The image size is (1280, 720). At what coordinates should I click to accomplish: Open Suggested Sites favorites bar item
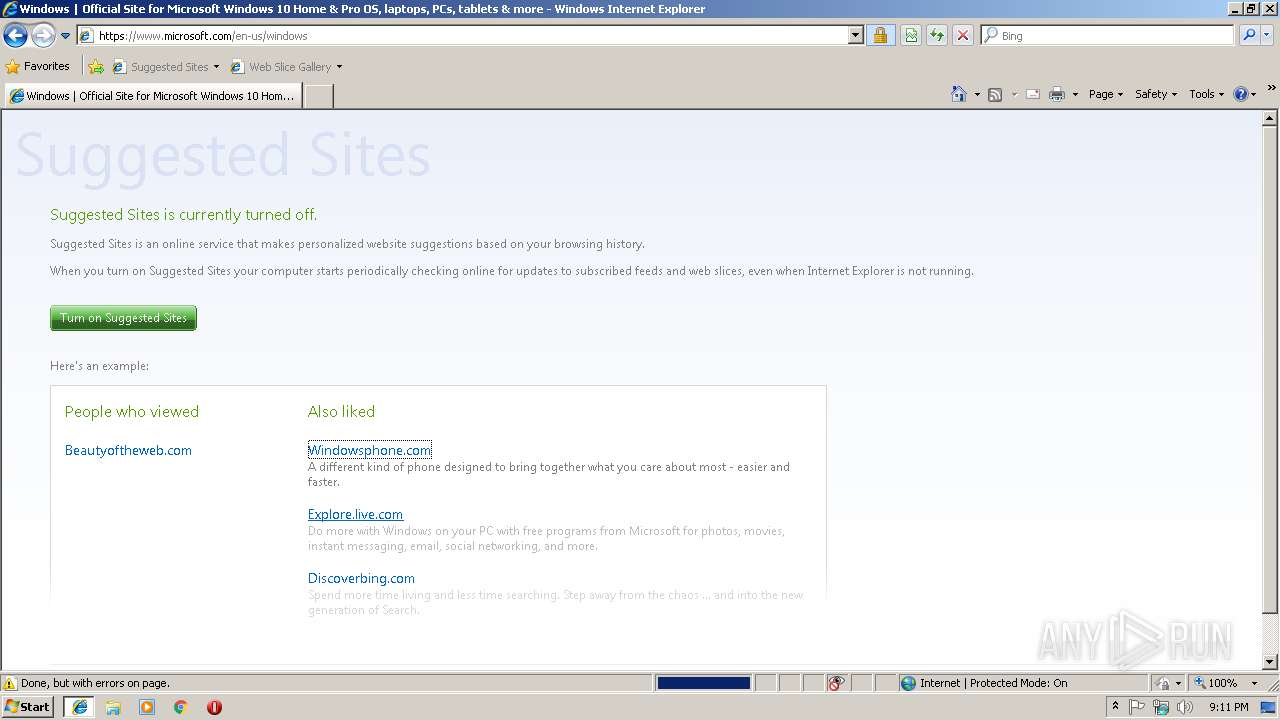[x=166, y=67]
